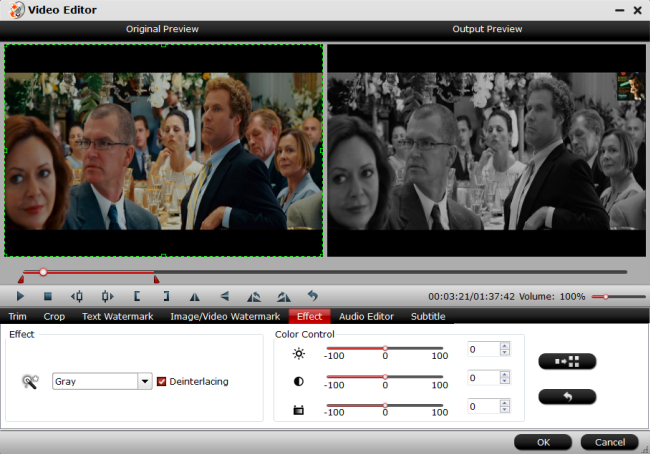Screen dimensions: 650x454
Task: Click the saturation value input field
Action: 484,406
